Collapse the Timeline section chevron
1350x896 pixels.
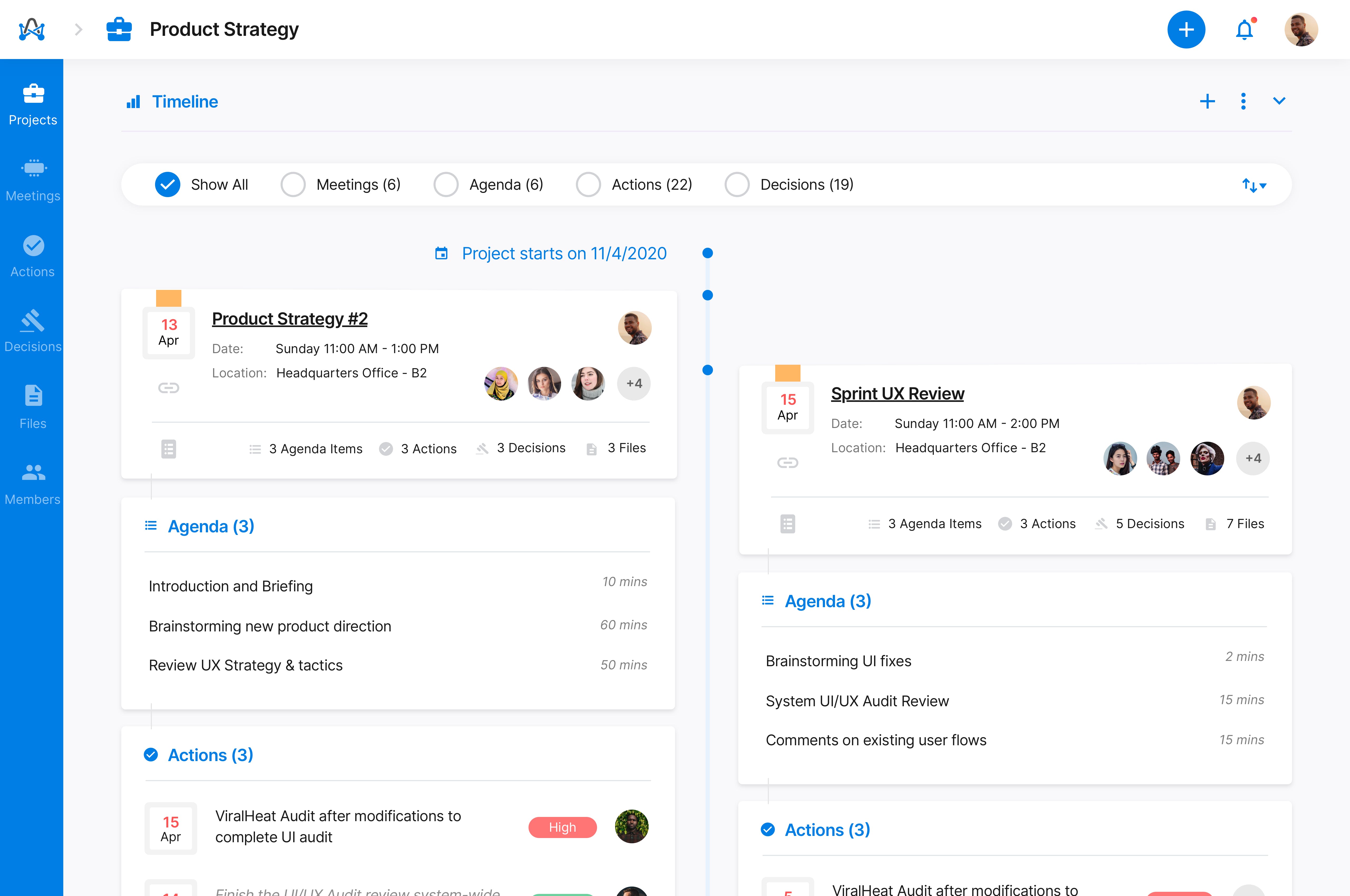pos(1279,101)
